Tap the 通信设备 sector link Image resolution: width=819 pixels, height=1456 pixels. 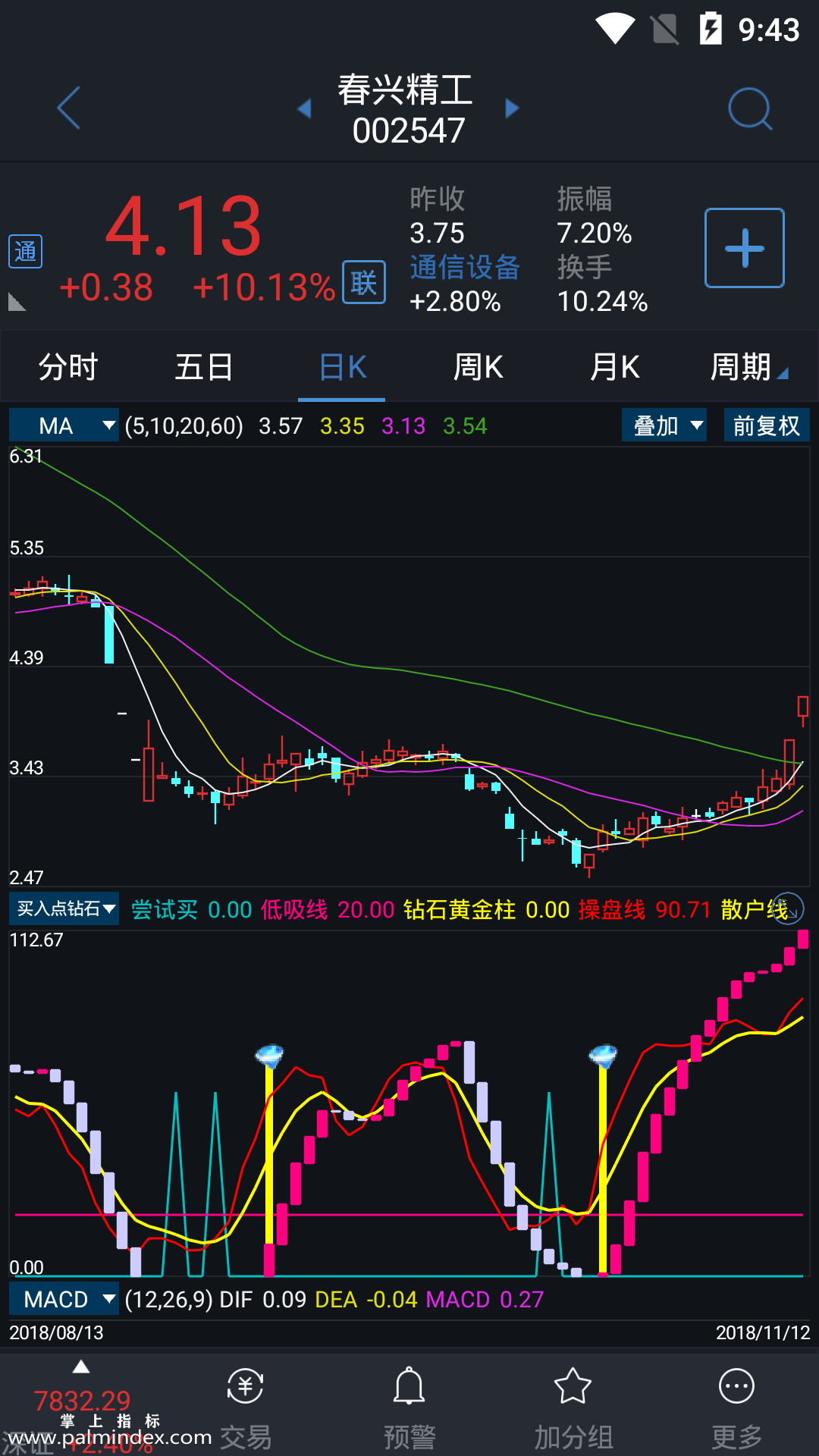pyautogui.click(x=465, y=267)
